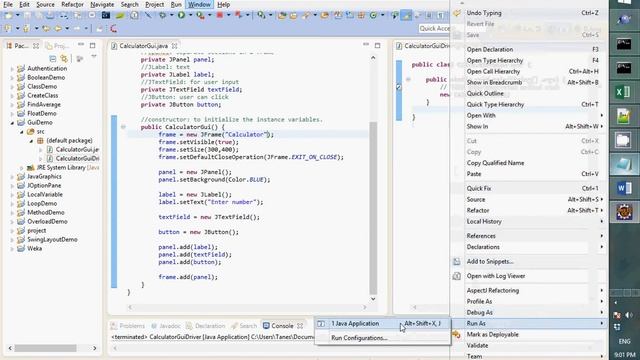Image resolution: width=640 pixels, height=360 pixels.
Task: Toggle Mark Occurrences highlighted toolbar button
Action: pyautogui.click(x=407, y=16)
